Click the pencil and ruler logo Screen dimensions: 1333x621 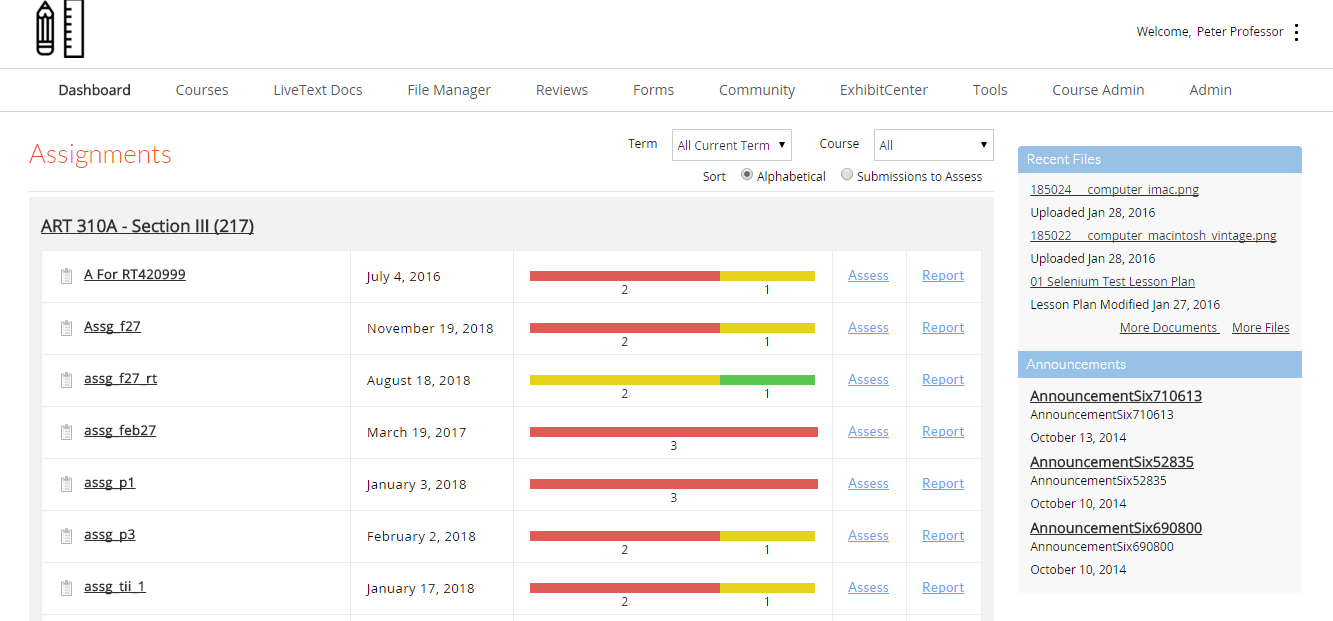tap(60, 29)
